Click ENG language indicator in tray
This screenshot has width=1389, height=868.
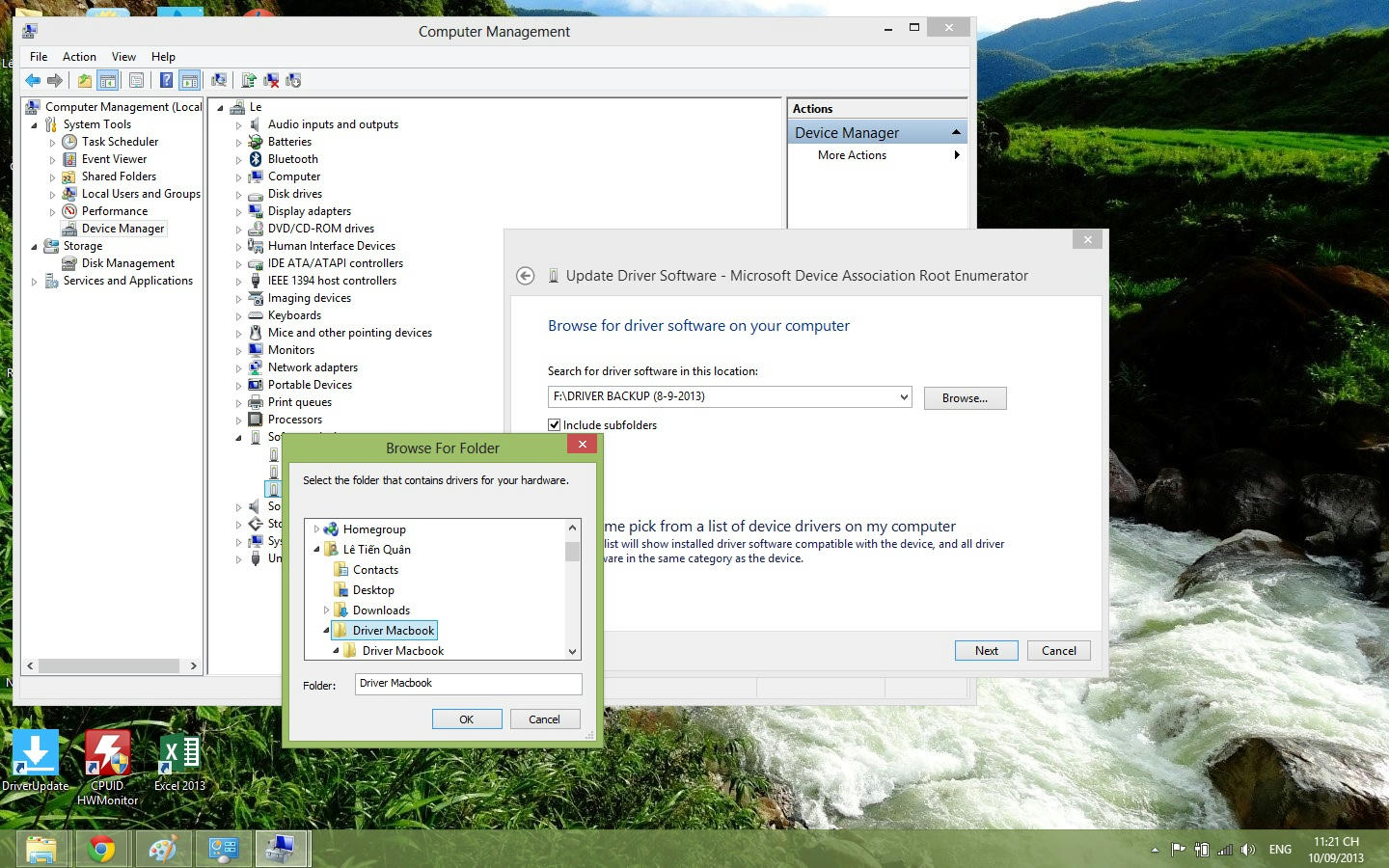point(1280,850)
